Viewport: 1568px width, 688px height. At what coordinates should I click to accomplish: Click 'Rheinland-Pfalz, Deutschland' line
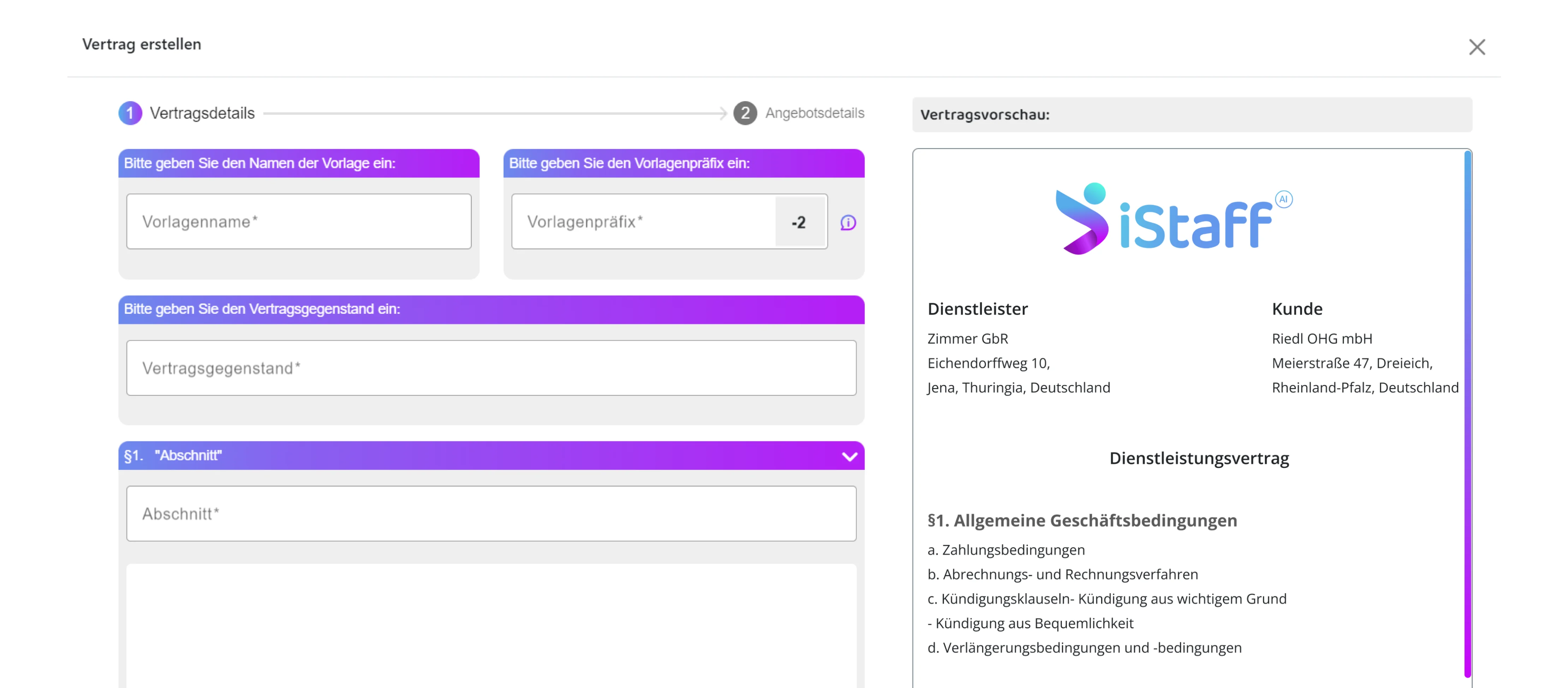[1365, 387]
